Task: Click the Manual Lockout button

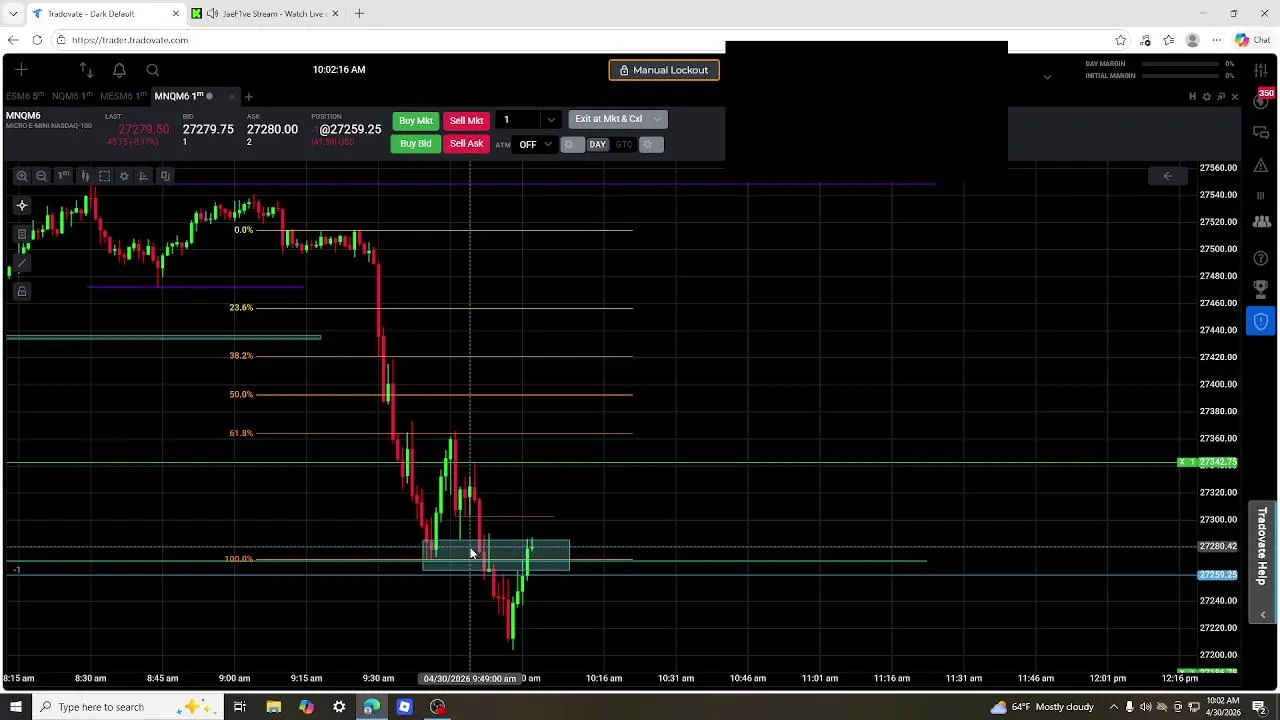Action: click(x=664, y=70)
